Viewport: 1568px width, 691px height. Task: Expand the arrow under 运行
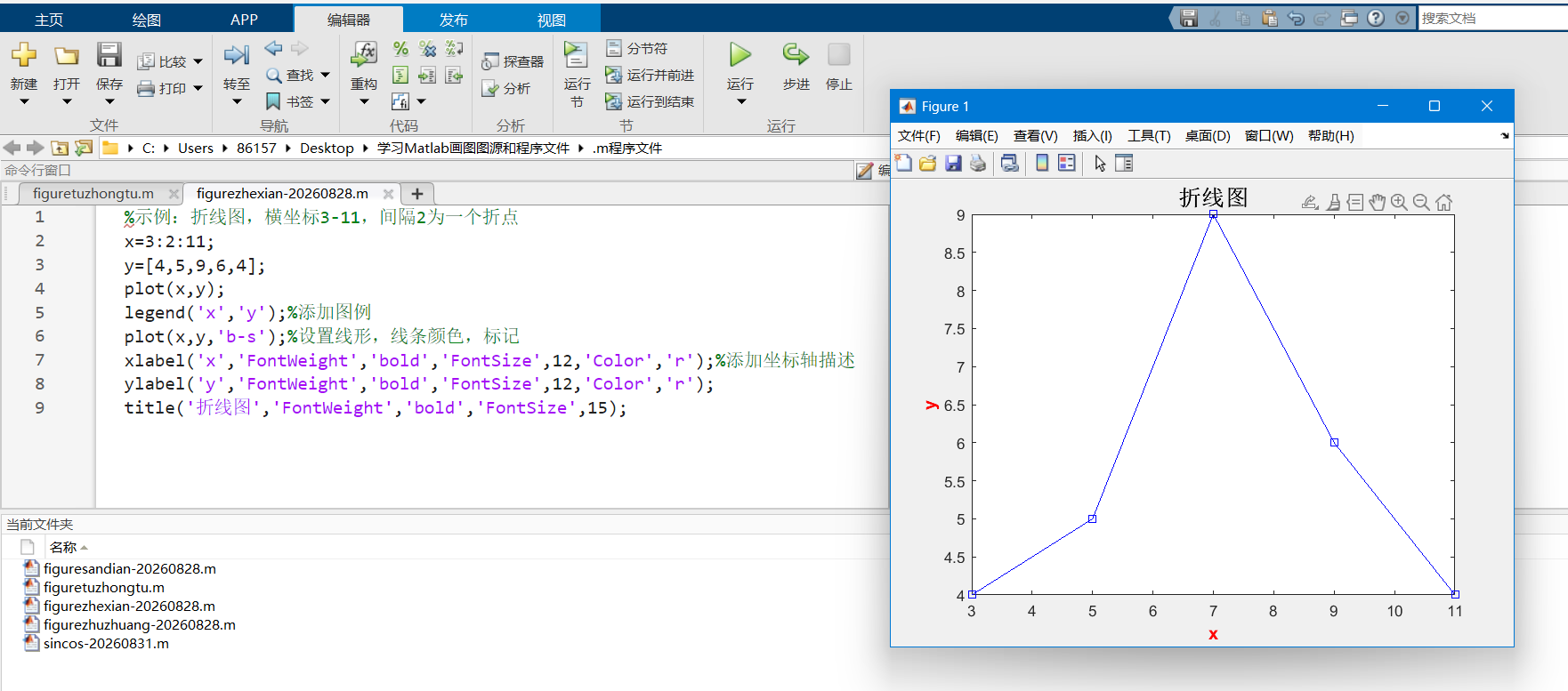(x=740, y=101)
